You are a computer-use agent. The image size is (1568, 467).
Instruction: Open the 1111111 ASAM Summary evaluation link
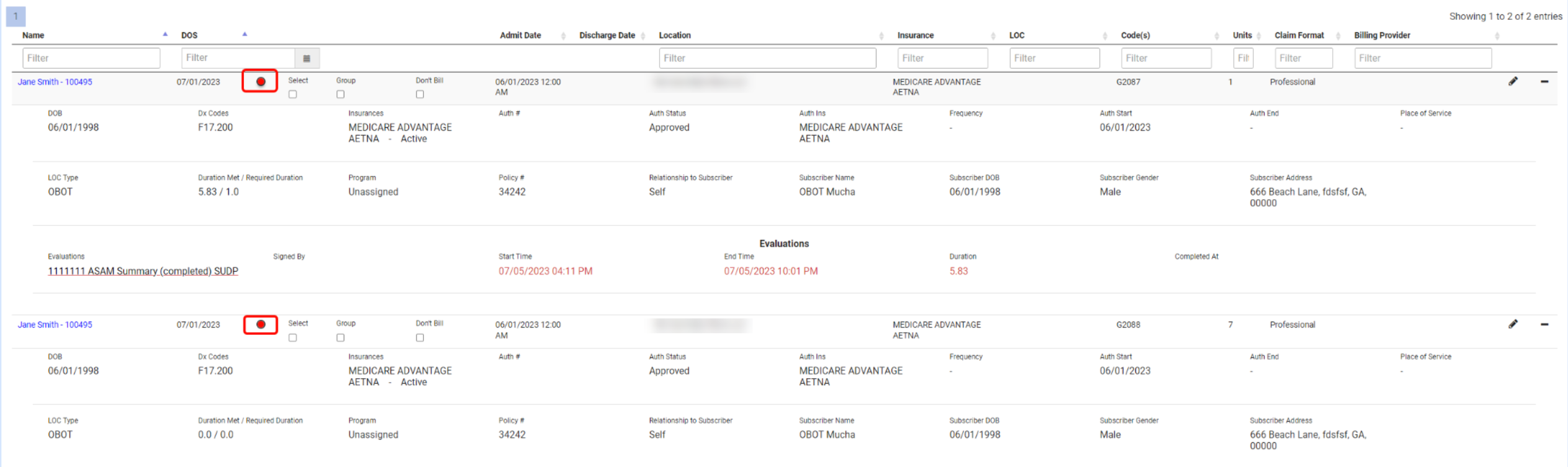coord(143,271)
